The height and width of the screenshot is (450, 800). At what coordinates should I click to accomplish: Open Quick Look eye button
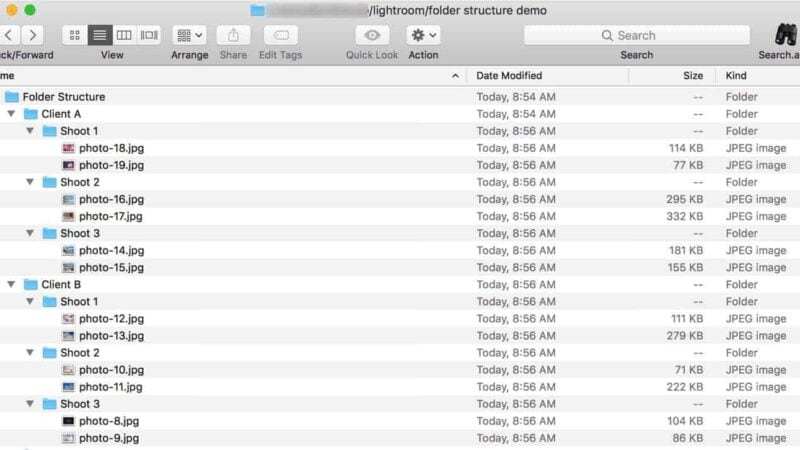click(372, 35)
